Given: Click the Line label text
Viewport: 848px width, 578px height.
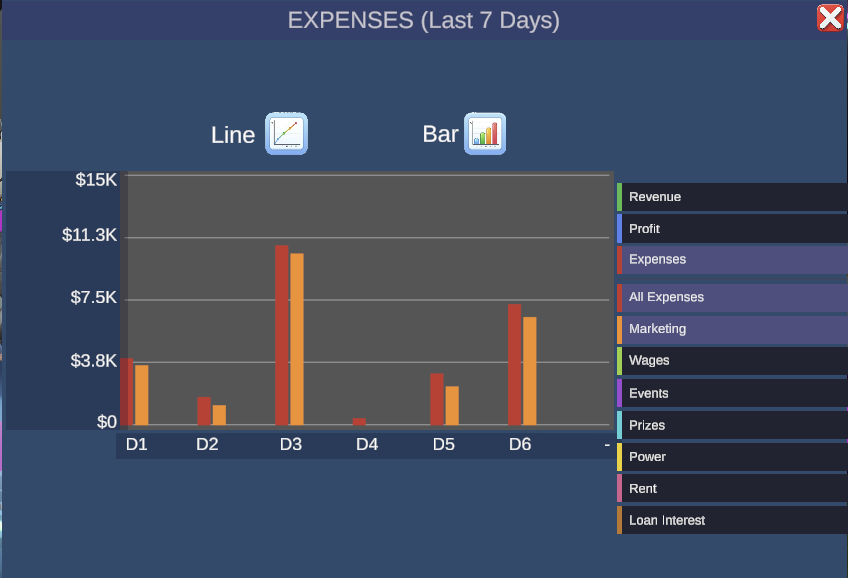Looking at the screenshot, I should (233, 135).
